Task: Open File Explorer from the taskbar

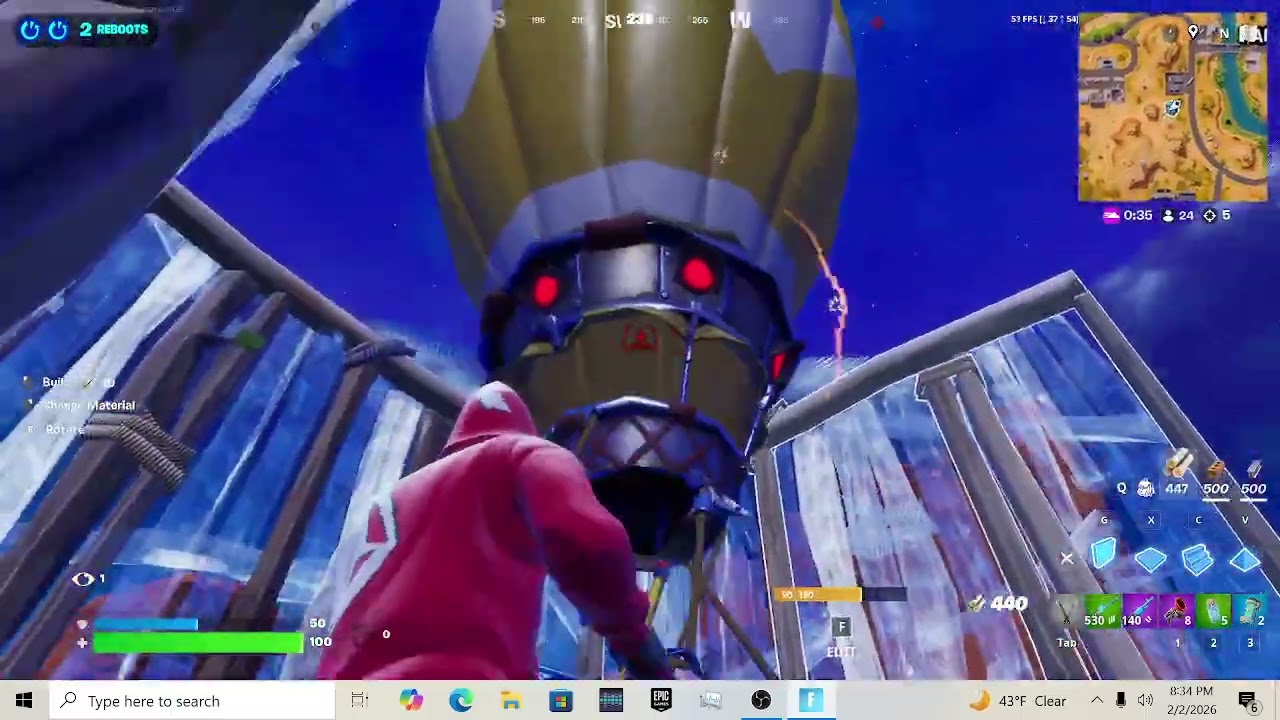Action: click(x=511, y=701)
